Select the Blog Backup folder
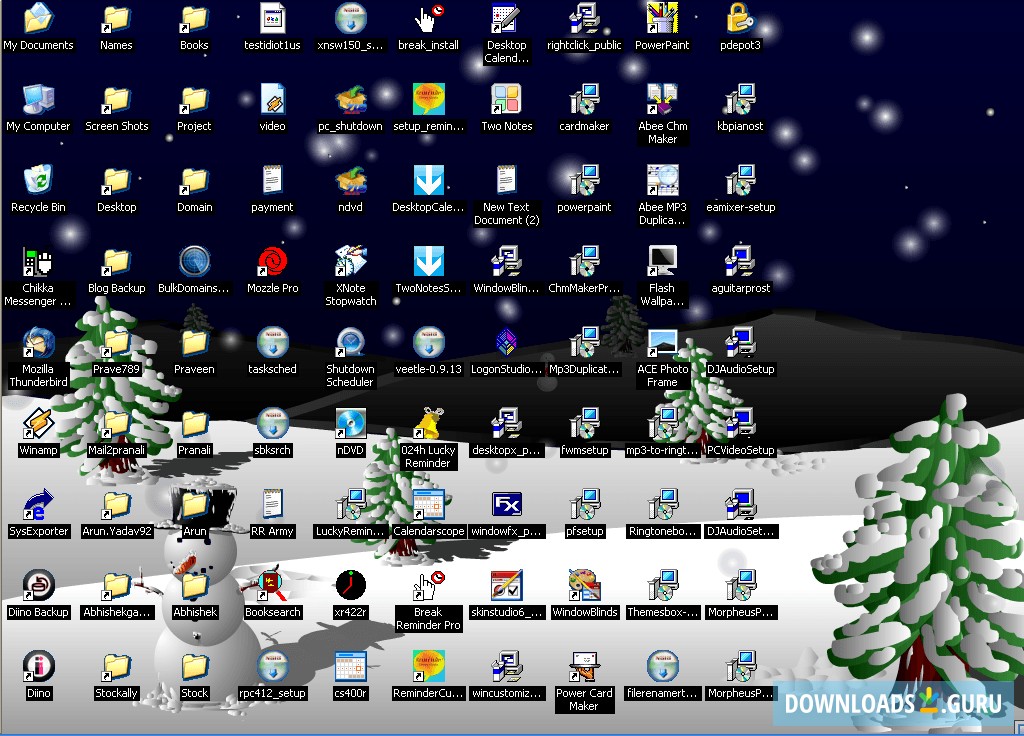The height and width of the screenshot is (736, 1024). (116, 261)
